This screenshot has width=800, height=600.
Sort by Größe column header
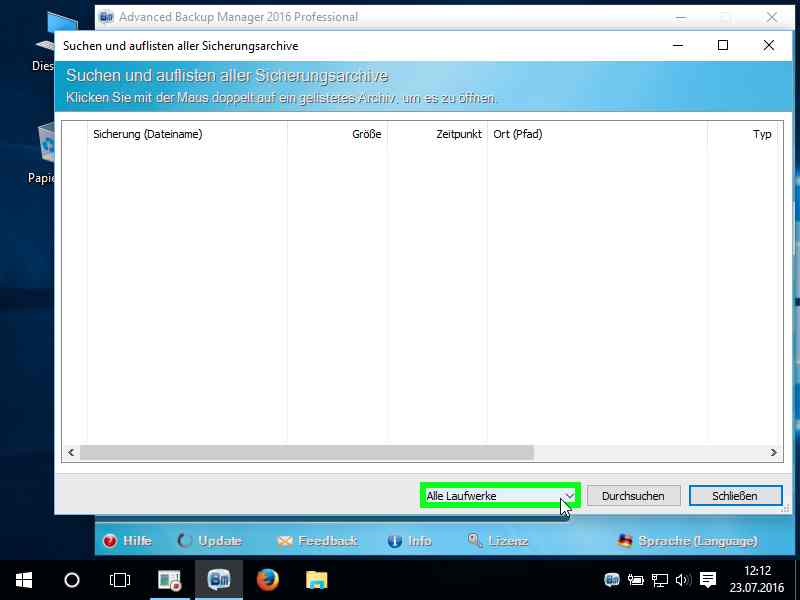pos(337,134)
